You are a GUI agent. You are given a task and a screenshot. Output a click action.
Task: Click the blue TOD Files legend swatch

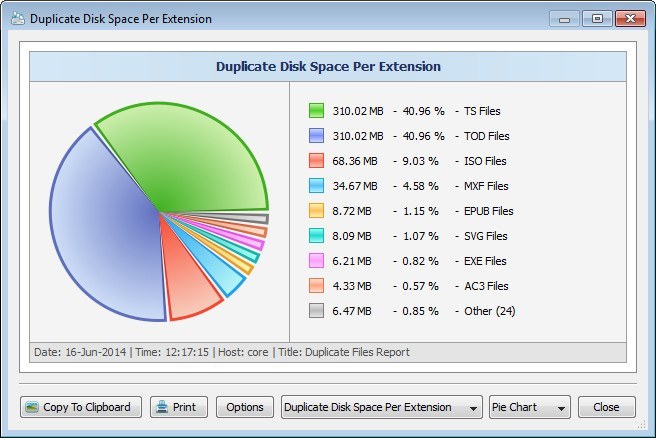click(316, 135)
